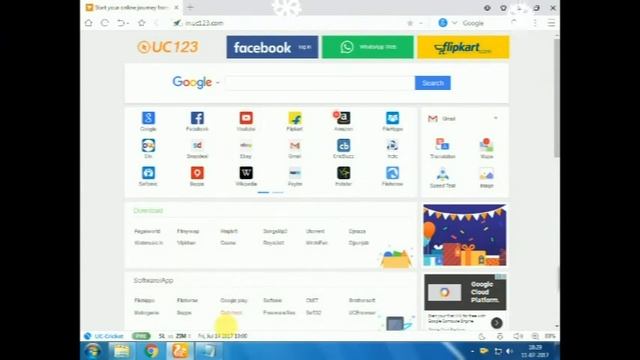
Task: Open a new tab with the plus button
Action: click(x=190, y=7)
